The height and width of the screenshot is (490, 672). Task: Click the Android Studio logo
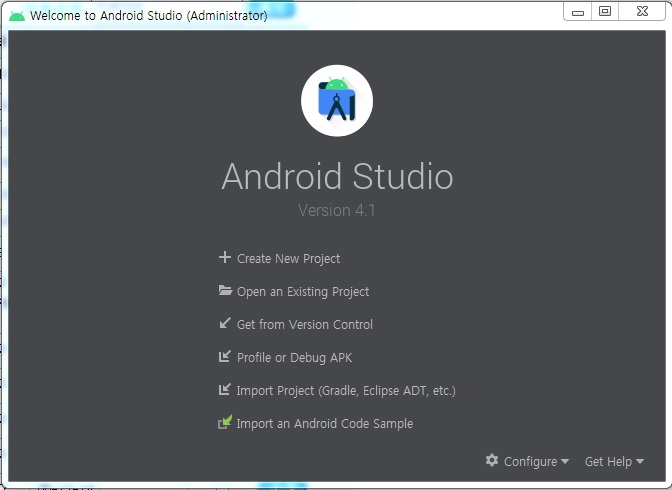[337, 101]
